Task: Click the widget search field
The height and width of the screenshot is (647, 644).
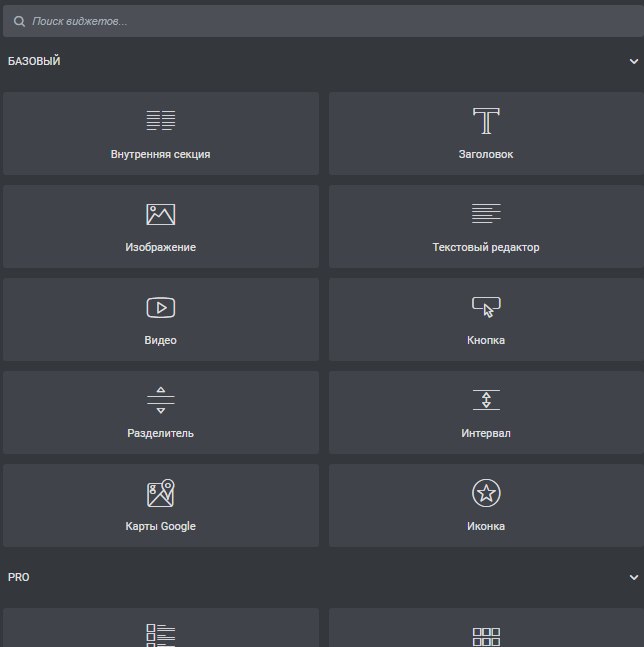Action: [323, 21]
